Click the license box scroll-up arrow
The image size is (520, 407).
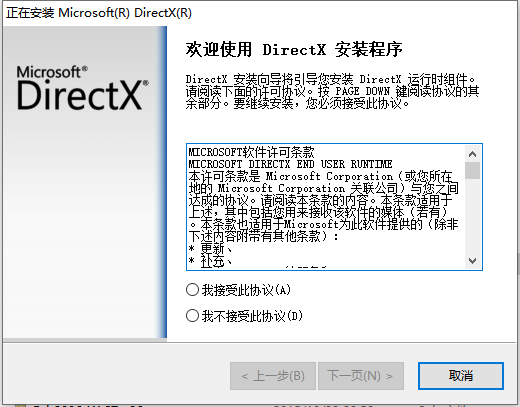pyautogui.click(x=472, y=154)
